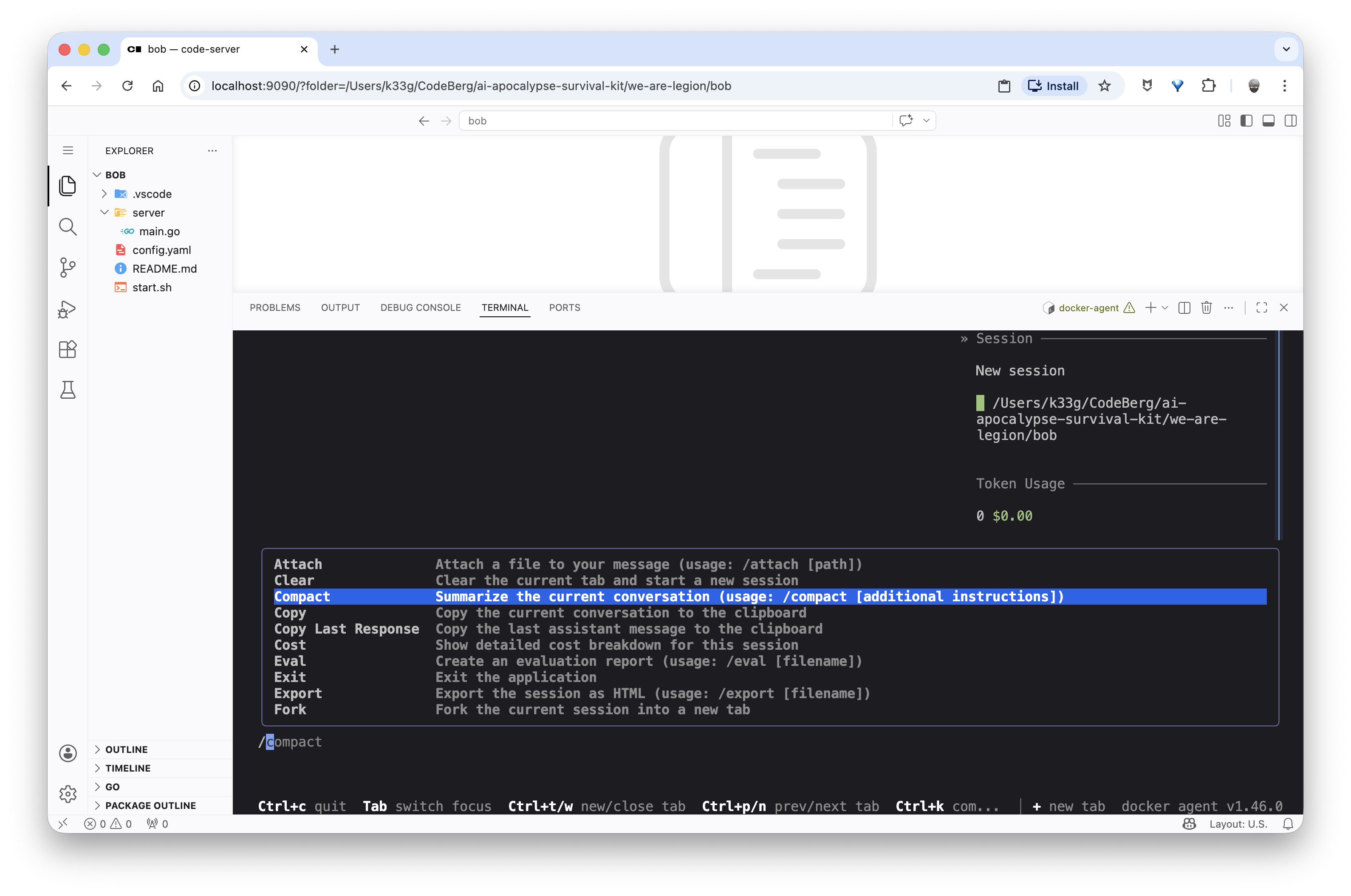The width and height of the screenshot is (1351, 896).
Task: Open the Source Control view
Action: click(68, 267)
